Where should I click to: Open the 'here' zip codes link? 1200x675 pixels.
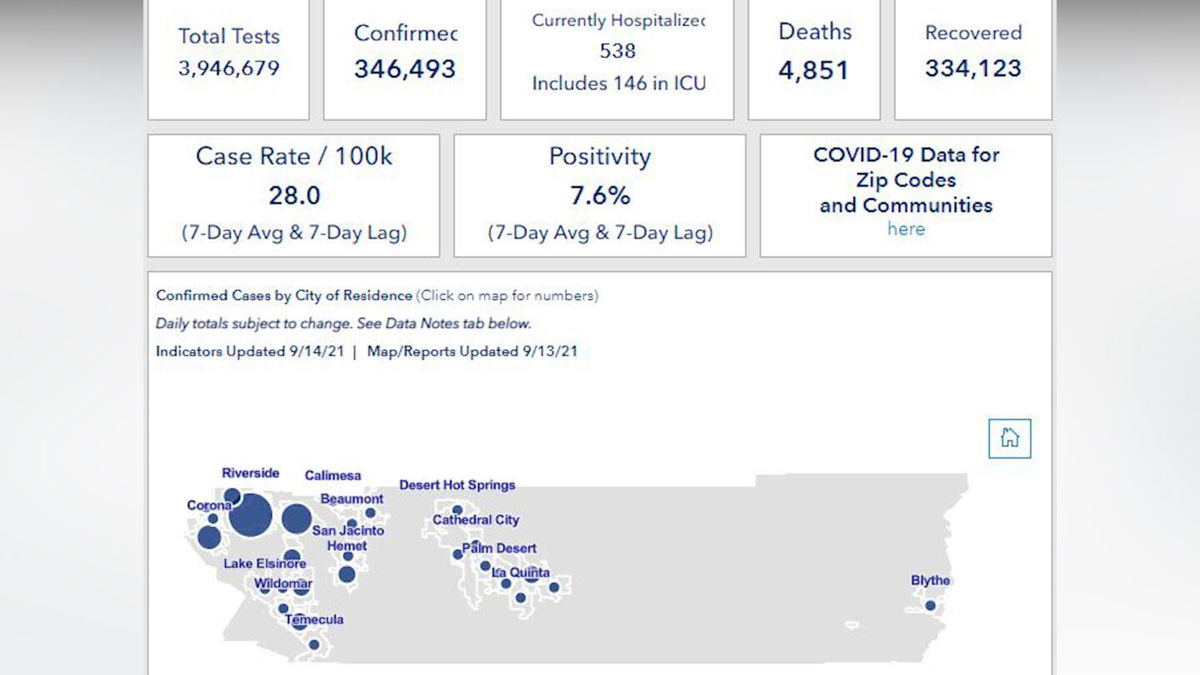(x=906, y=229)
